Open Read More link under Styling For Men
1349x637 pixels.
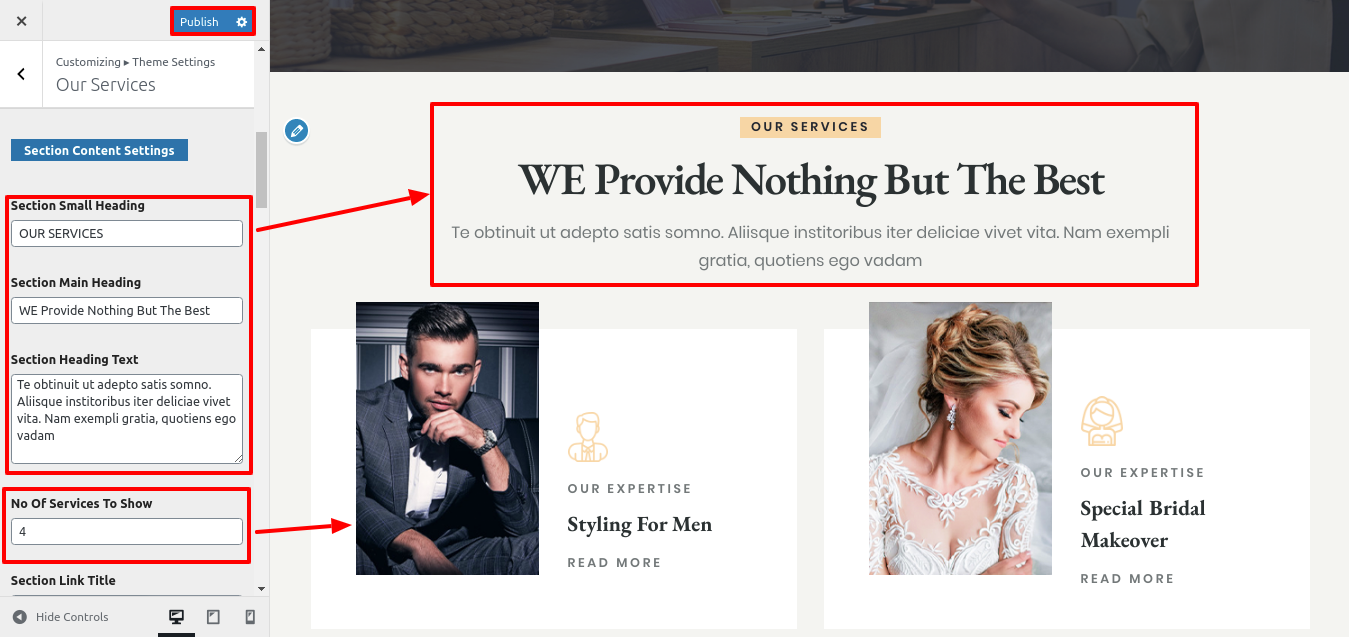(x=614, y=563)
